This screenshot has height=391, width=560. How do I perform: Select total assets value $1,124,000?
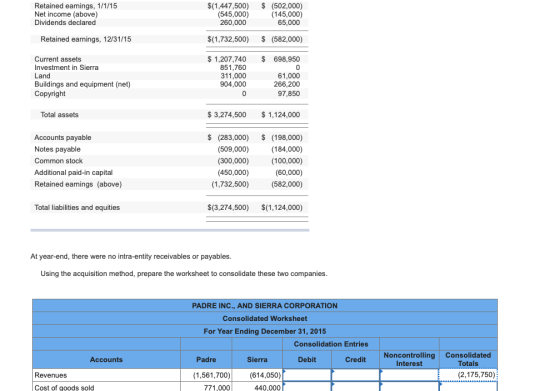[281, 115]
